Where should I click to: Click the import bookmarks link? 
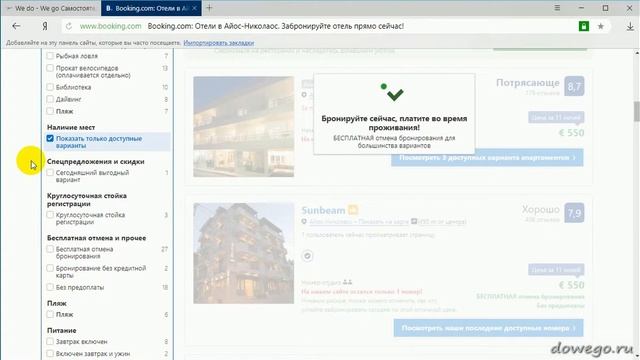click(219, 42)
